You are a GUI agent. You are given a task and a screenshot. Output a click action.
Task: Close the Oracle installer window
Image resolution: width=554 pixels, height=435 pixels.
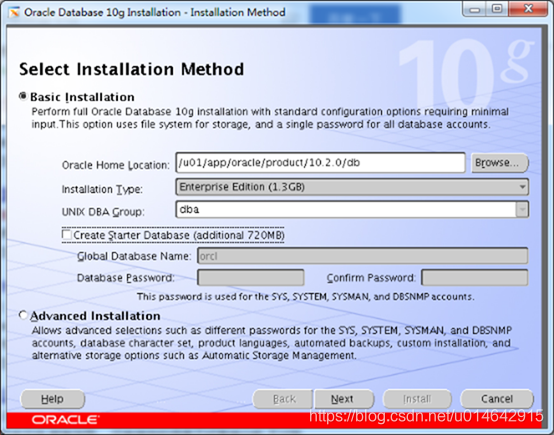click(x=528, y=10)
